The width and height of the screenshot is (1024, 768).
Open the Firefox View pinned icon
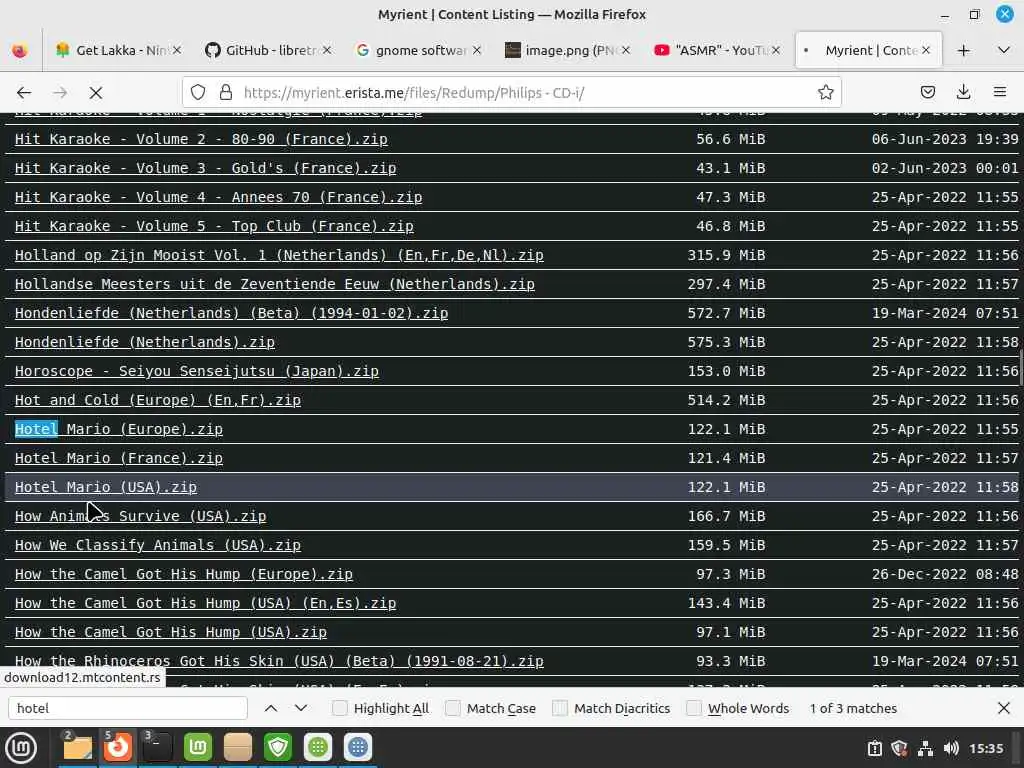[x=20, y=50]
